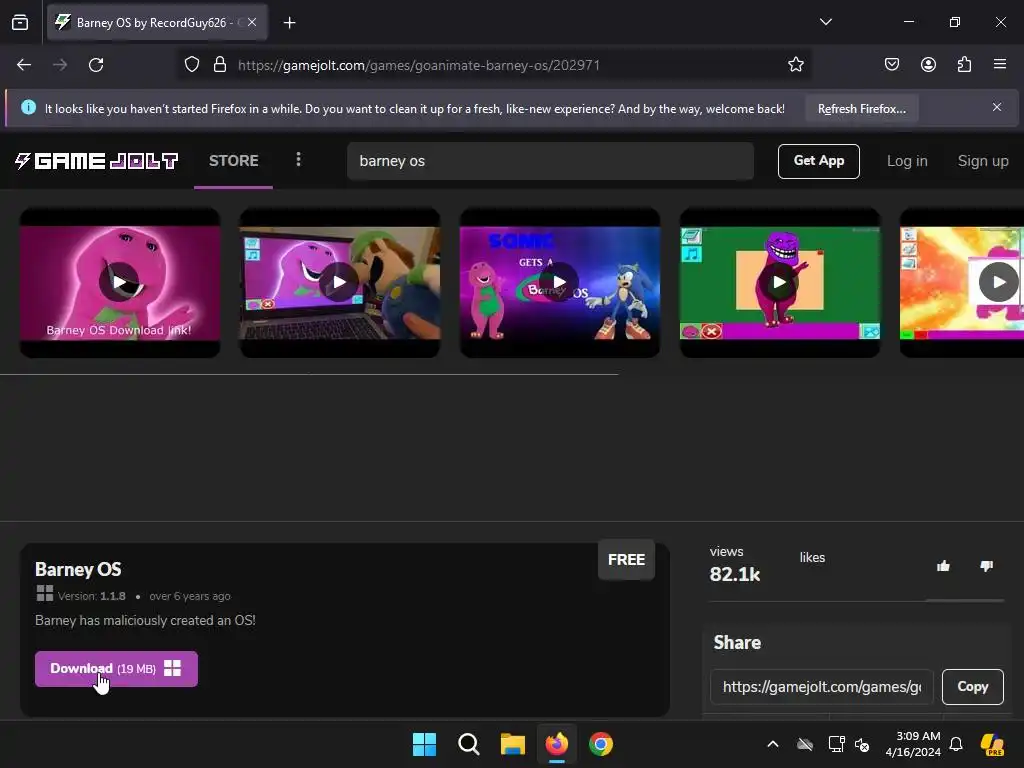Open the Log in link
The width and height of the screenshot is (1024, 768).
click(906, 161)
